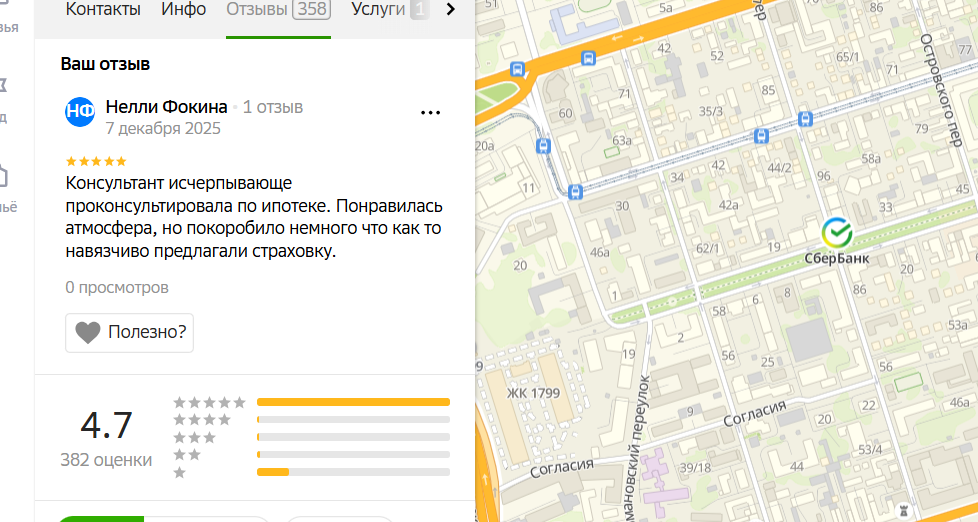Click the landmark tower icon on the map

click(904, 511)
